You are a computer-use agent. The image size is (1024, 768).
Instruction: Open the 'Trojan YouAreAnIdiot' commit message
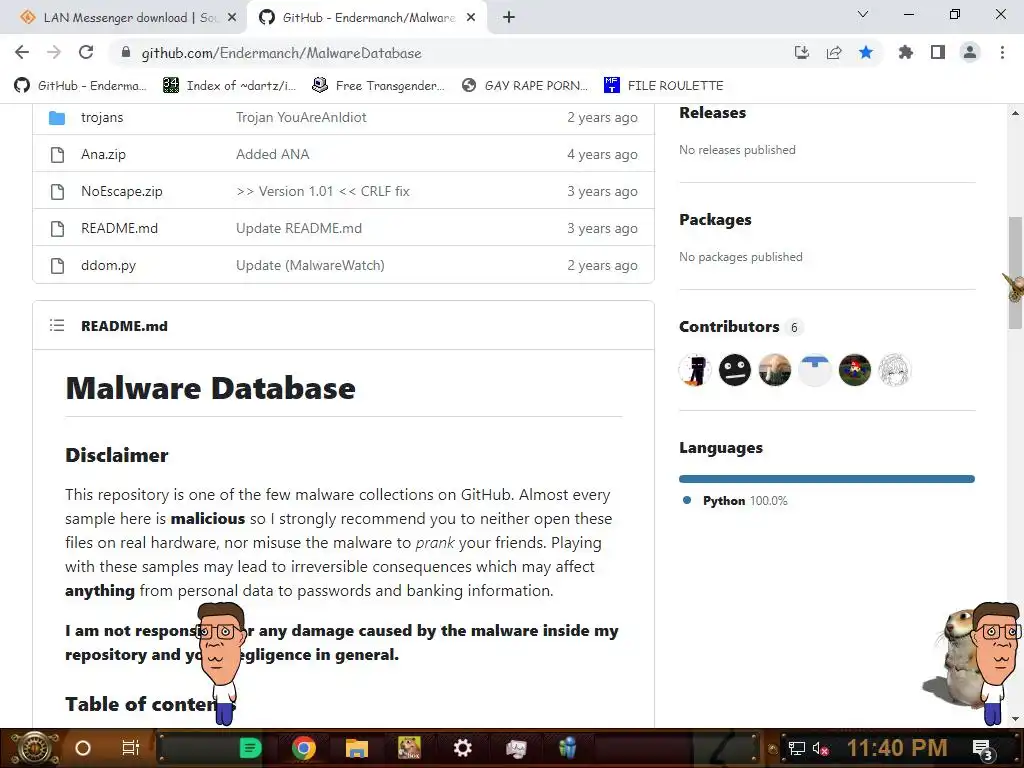tap(301, 118)
